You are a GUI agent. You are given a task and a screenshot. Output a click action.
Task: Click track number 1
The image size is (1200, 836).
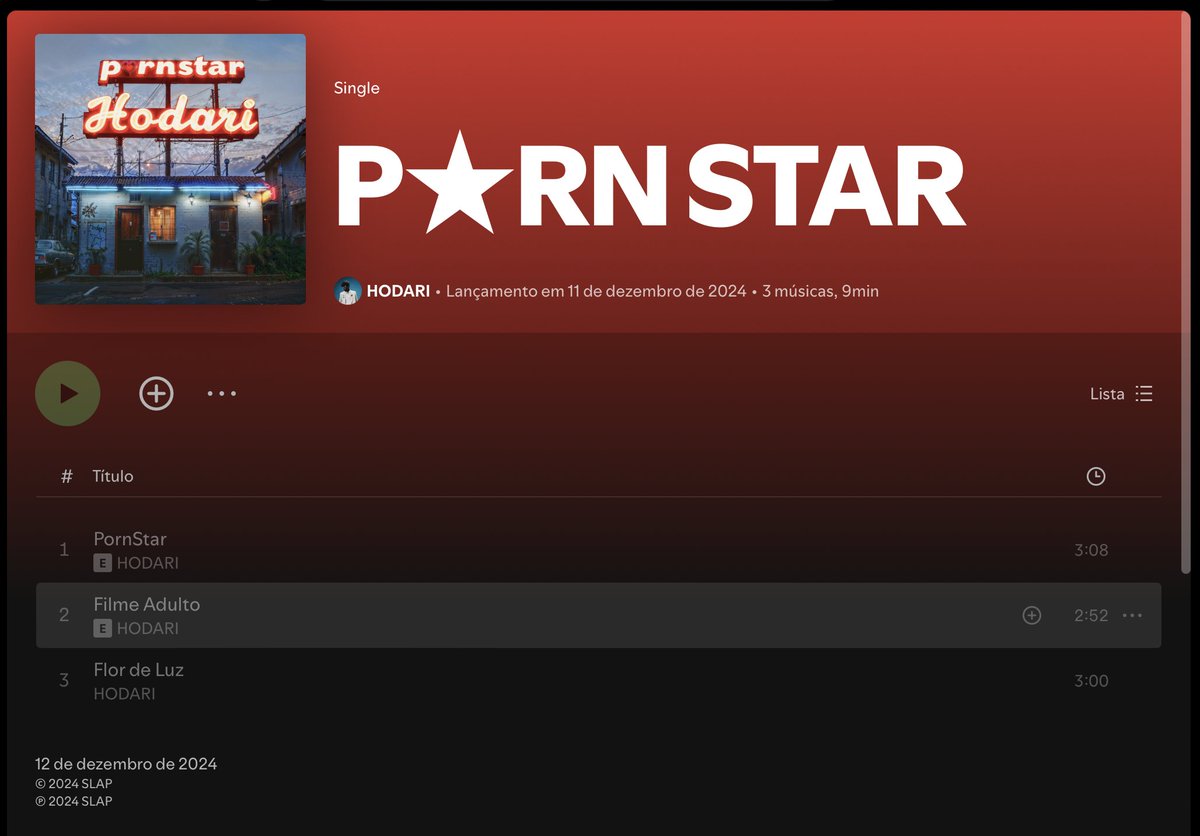click(64, 550)
